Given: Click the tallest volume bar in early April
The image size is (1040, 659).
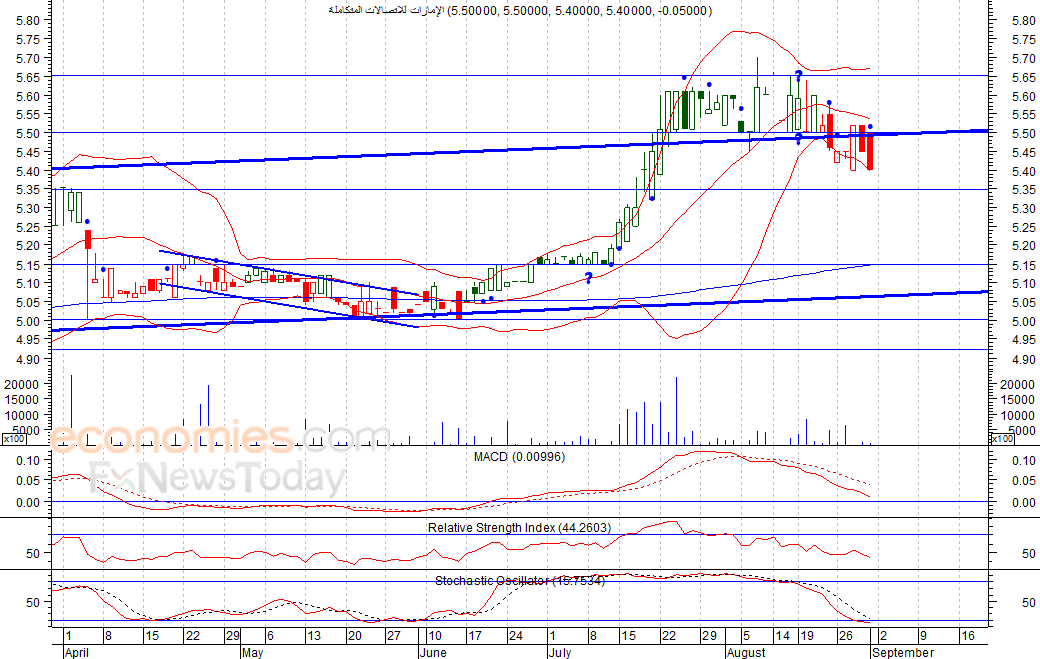Looking at the screenshot, I should click(x=72, y=410).
